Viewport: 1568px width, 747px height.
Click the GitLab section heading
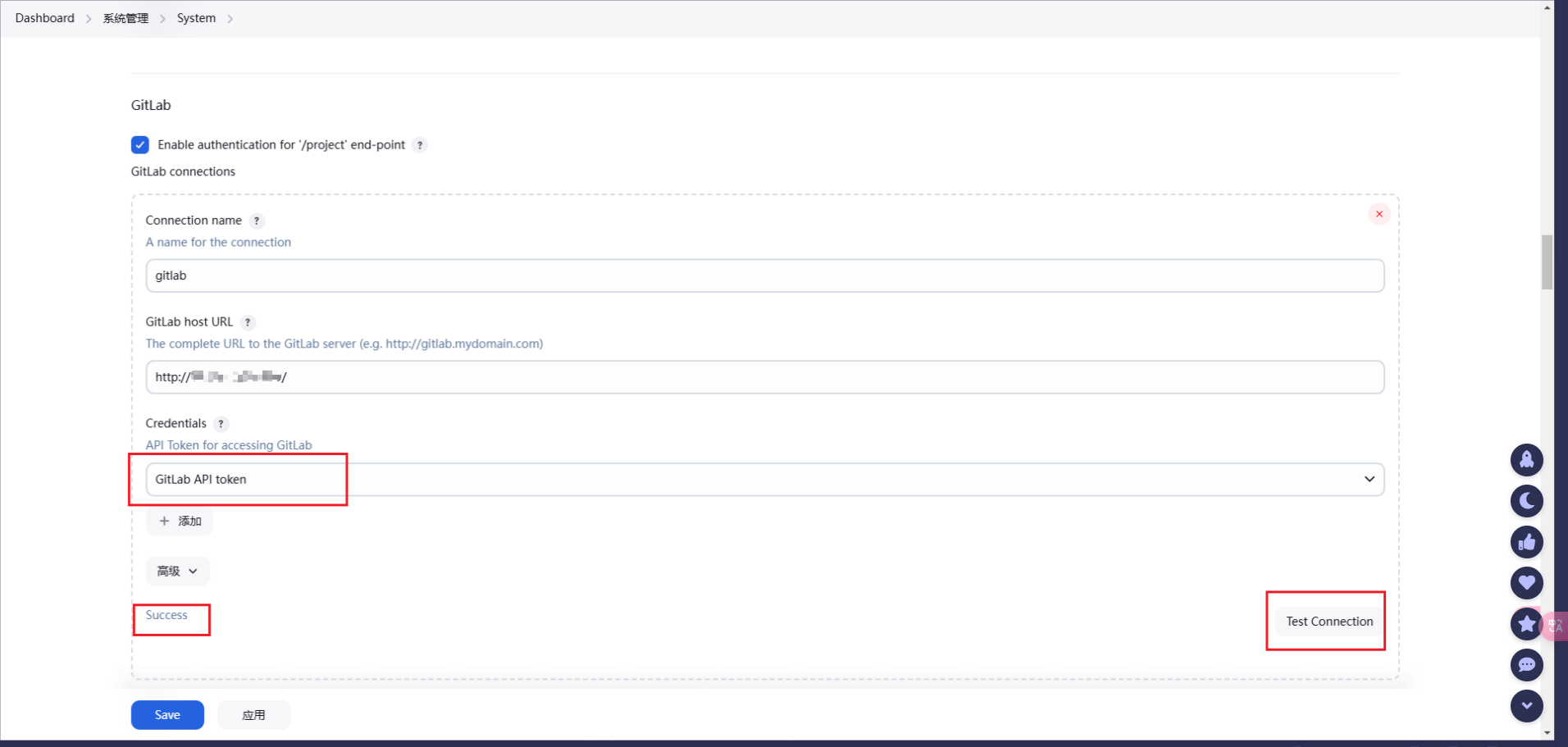[151, 105]
